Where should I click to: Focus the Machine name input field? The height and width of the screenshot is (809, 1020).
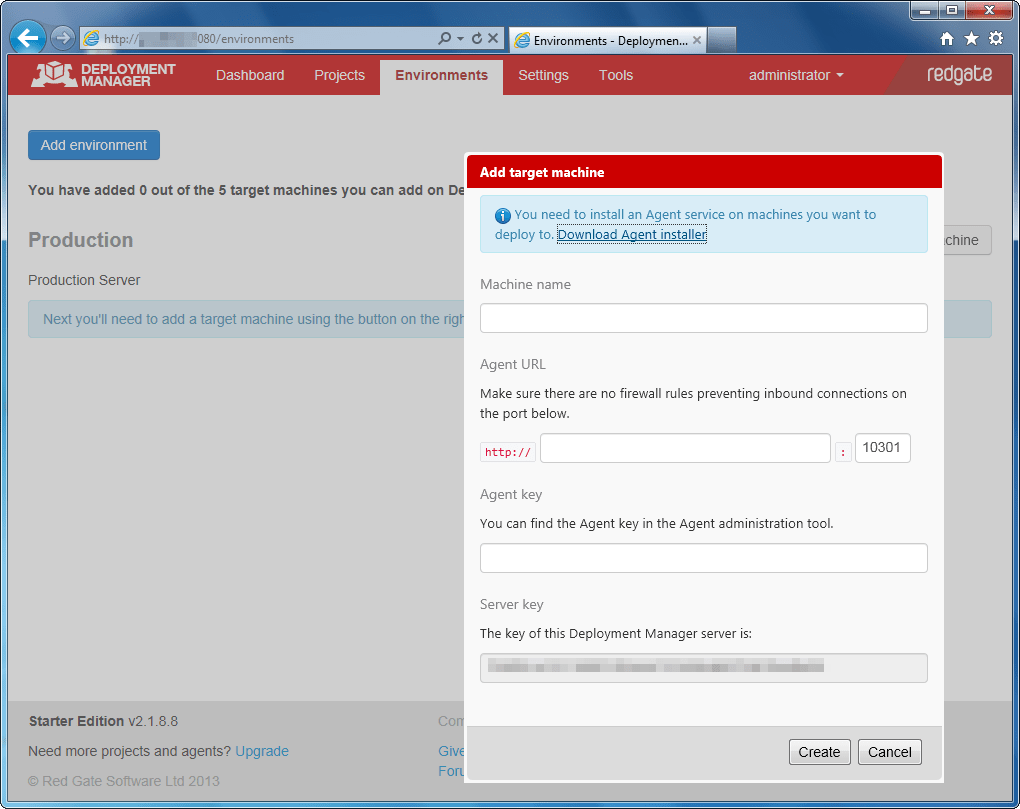pos(703,318)
